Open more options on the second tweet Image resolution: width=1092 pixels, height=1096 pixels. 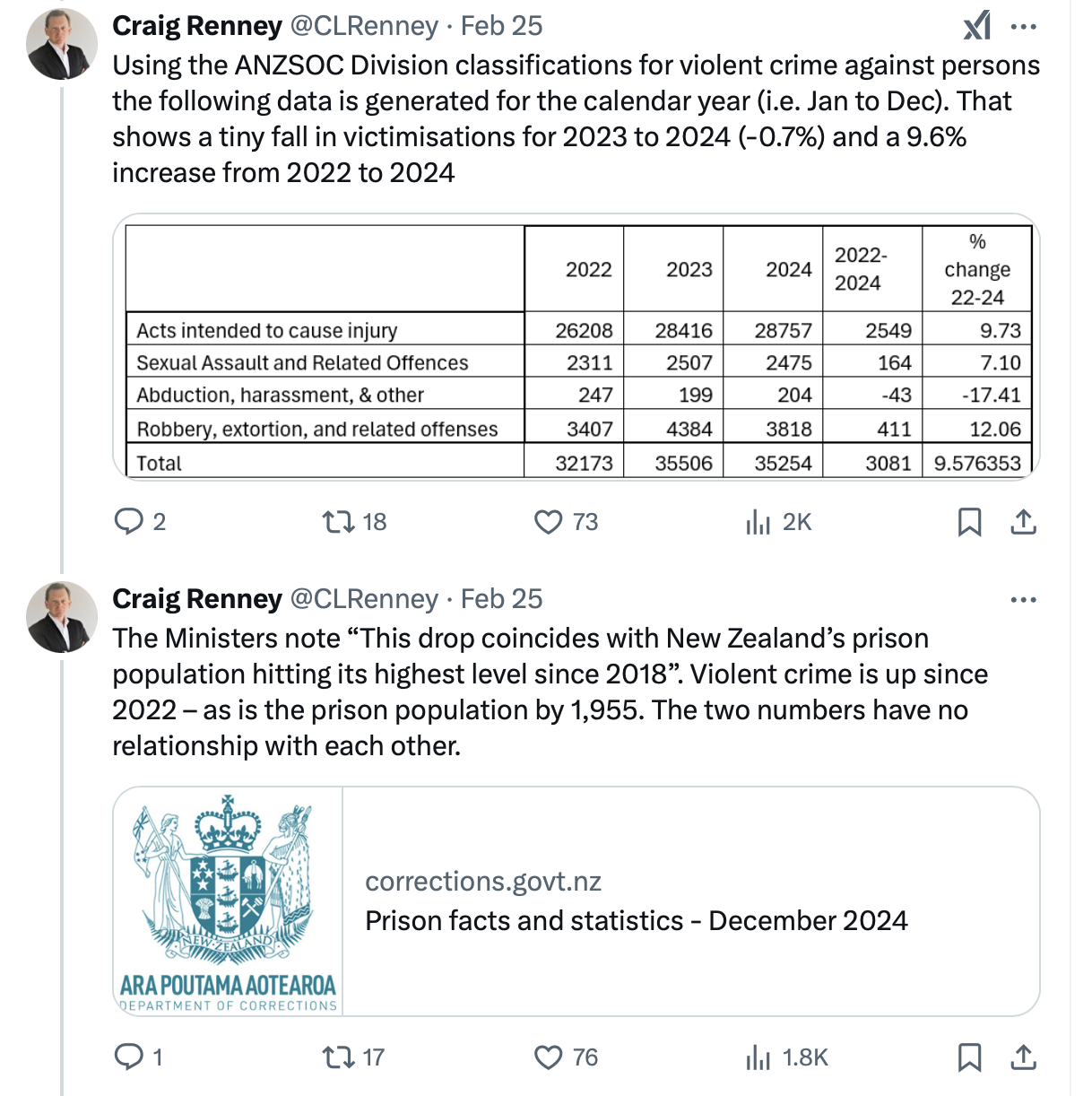coord(1023,599)
